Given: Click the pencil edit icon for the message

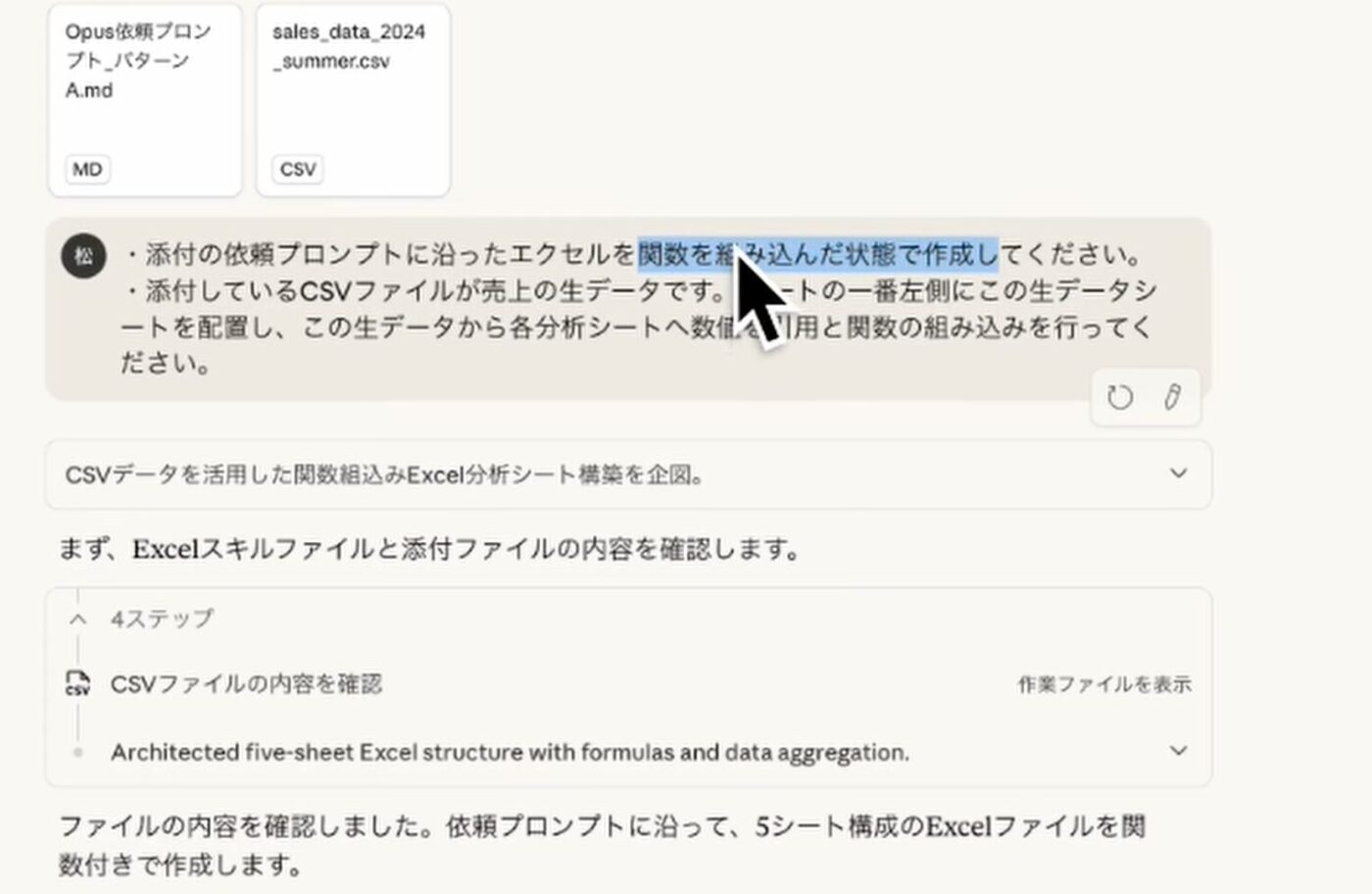Looking at the screenshot, I should [1172, 397].
